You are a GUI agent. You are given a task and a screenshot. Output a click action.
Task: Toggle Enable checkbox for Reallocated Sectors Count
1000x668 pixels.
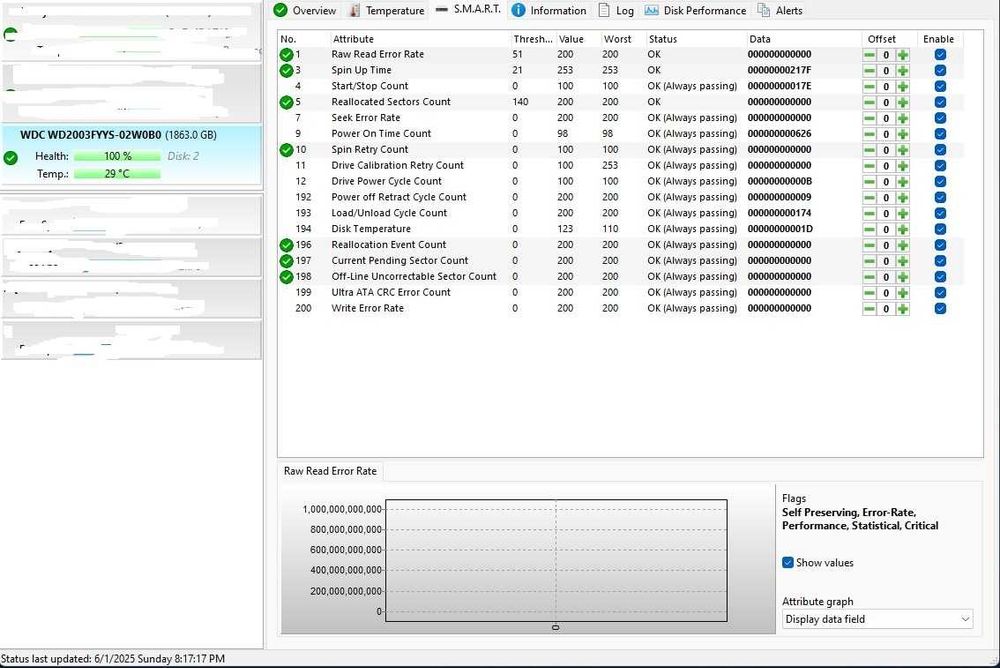coord(940,102)
